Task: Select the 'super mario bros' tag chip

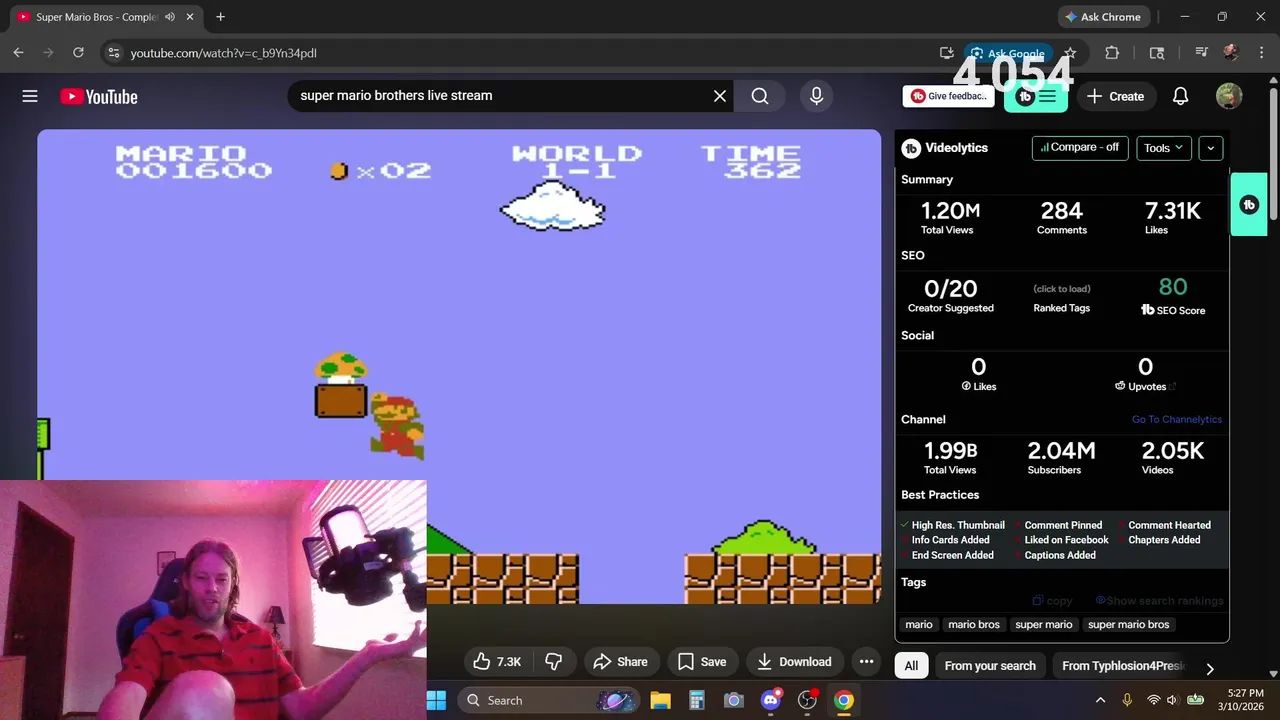Action: coord(1128,624)
